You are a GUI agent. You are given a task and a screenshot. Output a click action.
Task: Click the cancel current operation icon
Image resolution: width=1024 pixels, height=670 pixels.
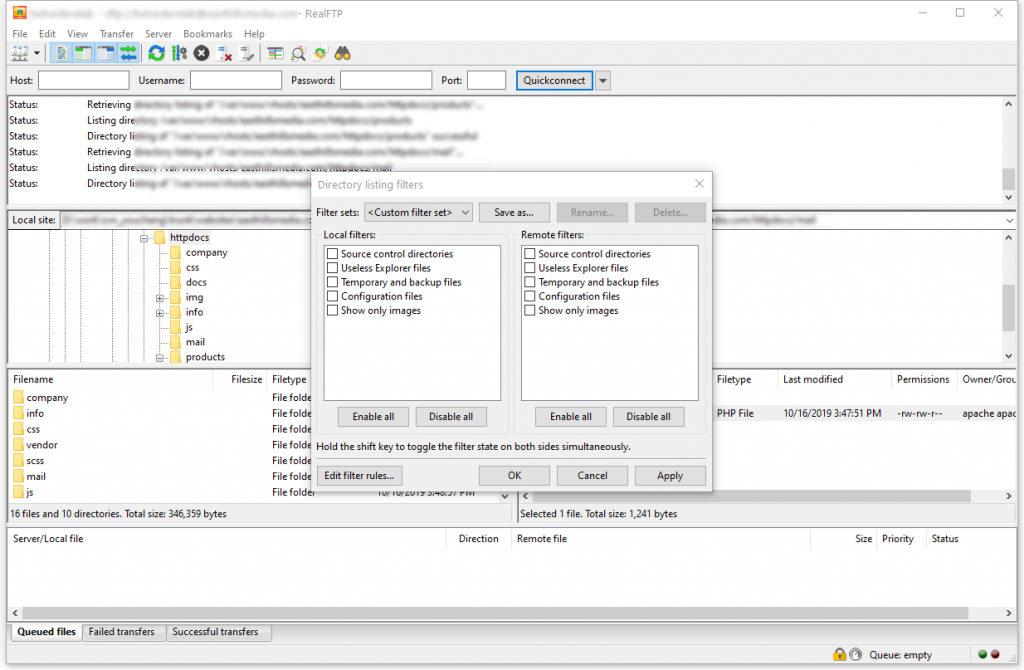pyautogui.click(x=202, y=54)
